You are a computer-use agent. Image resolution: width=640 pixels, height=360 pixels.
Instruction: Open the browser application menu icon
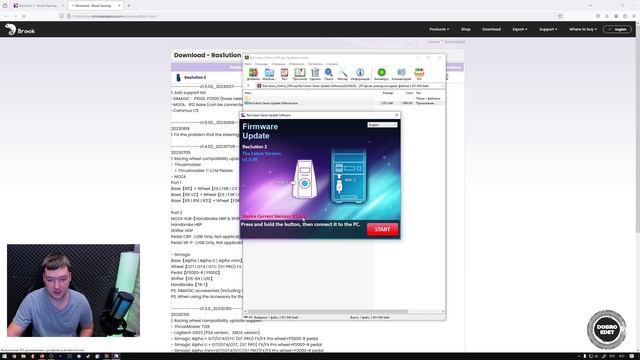634,16
